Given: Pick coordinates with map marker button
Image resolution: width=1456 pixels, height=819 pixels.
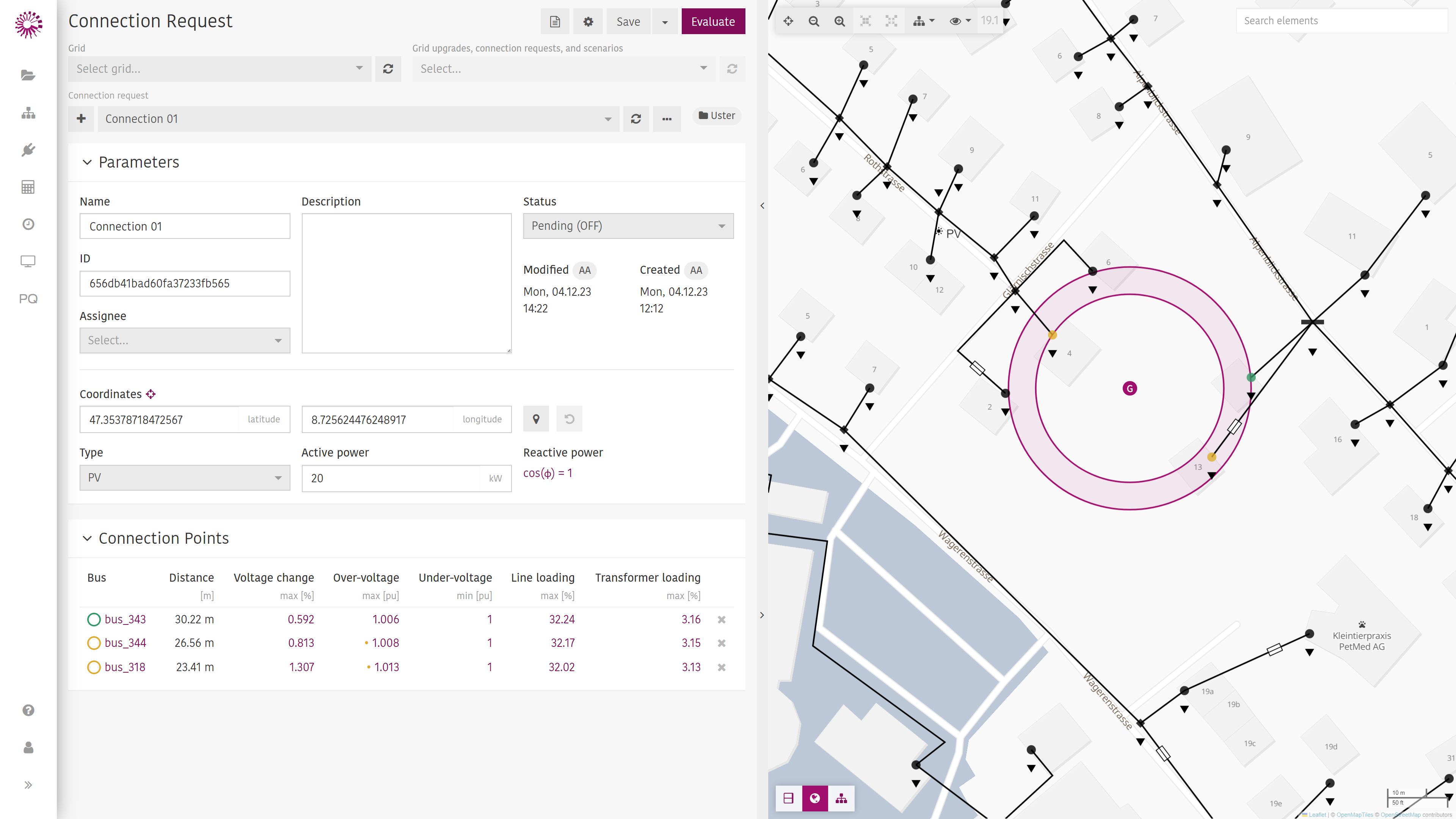Looking at the screenshot, I should tap(536, 419).
